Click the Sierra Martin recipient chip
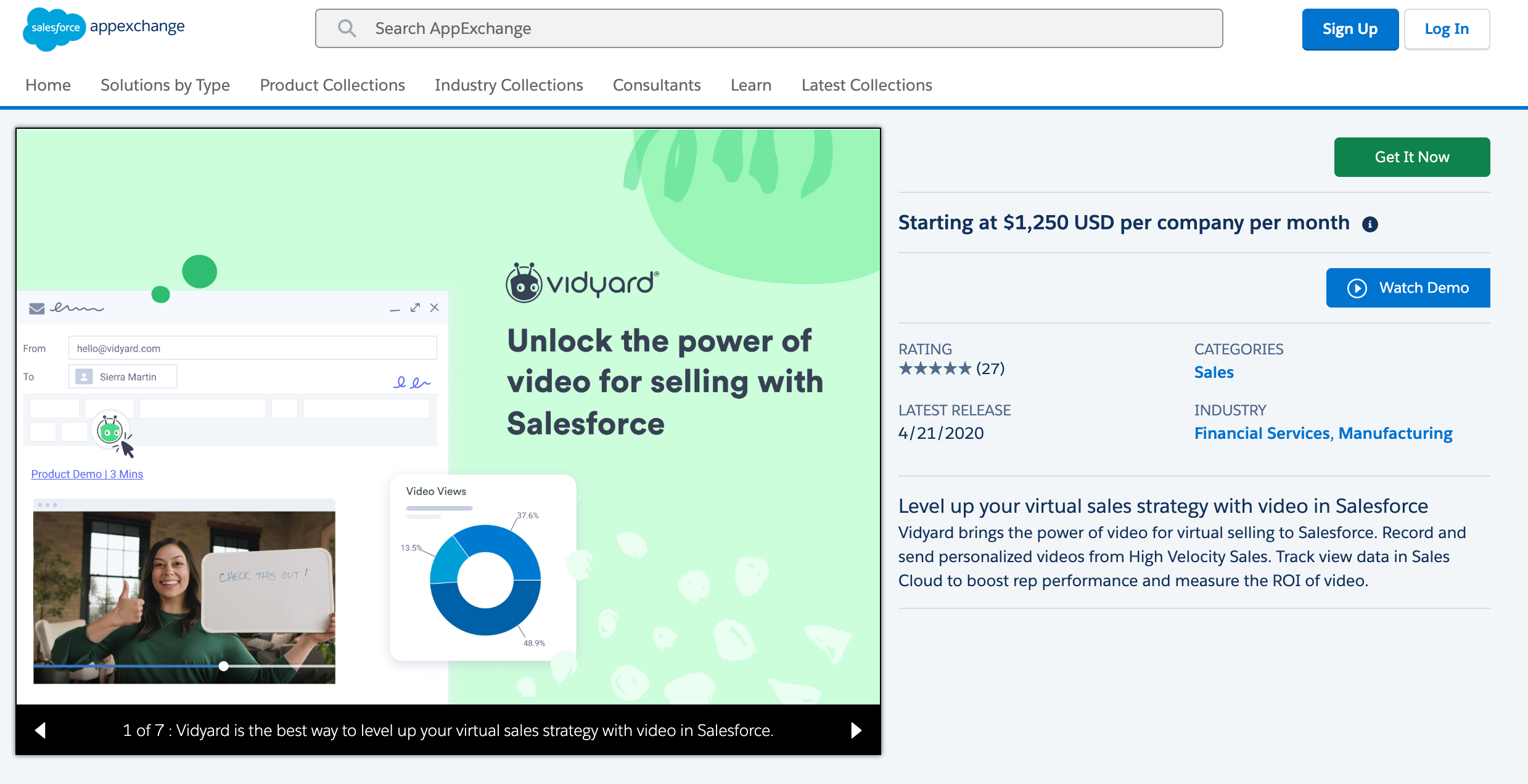The height and width of the screenshot is (784, 1528). [x=123, y=377]
